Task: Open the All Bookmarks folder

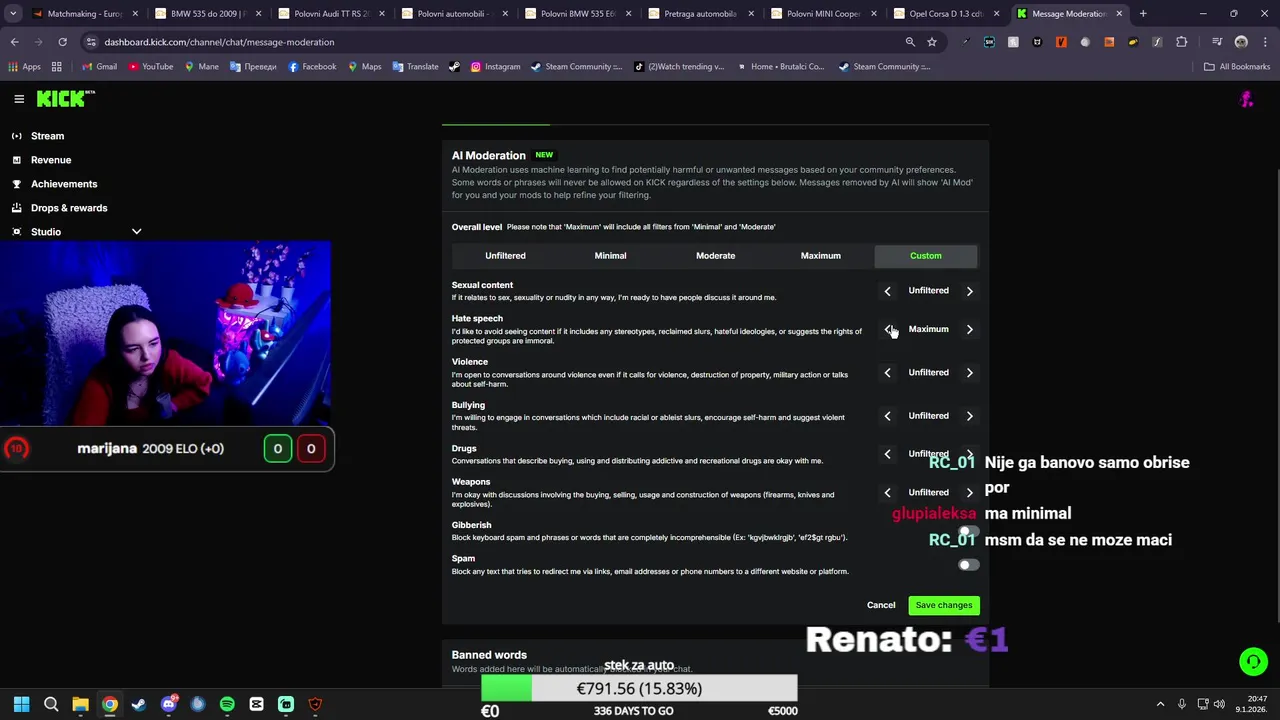Action: (1237, 66)
